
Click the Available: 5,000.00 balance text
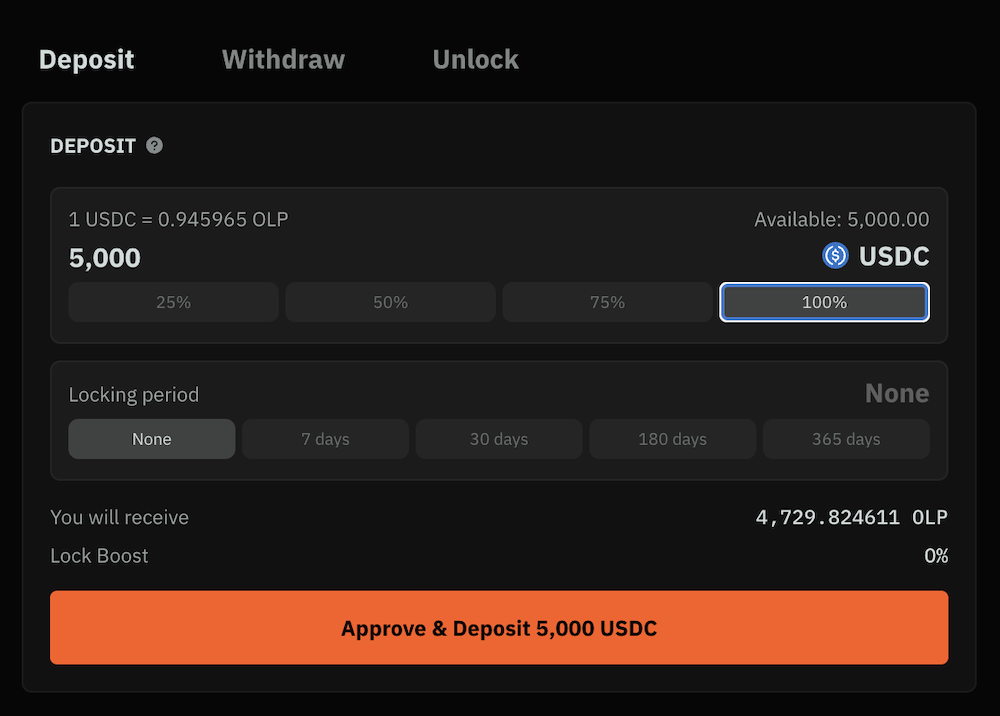[x=841, y=220]
